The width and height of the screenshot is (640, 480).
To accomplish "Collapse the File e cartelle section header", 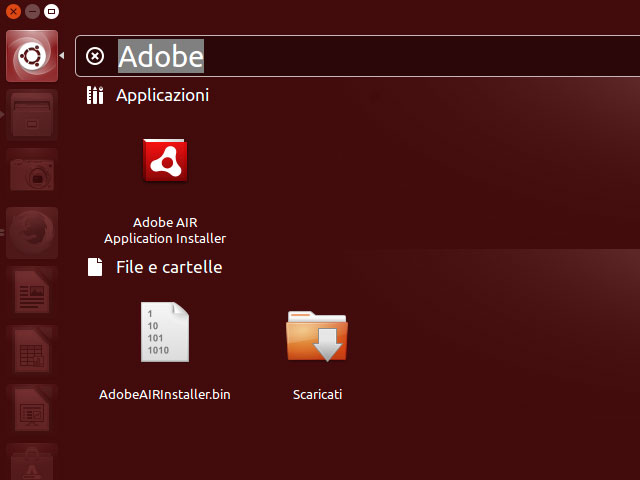I will 169,267.
